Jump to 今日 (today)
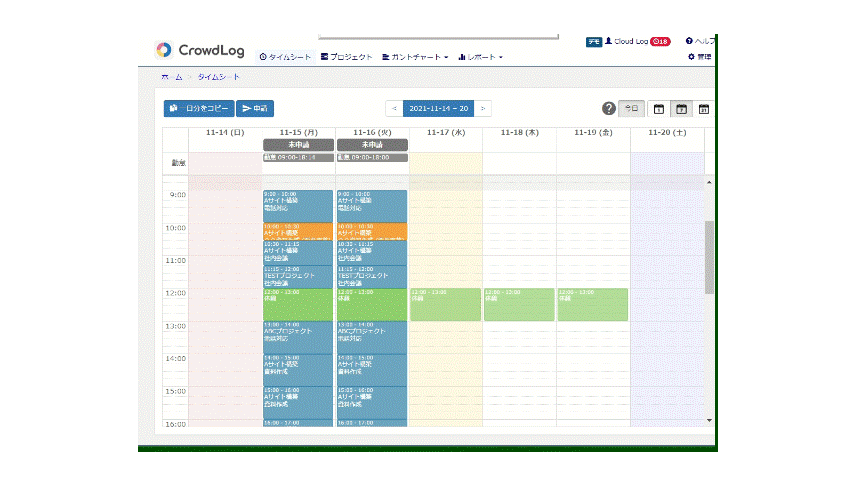This screenshot has height=480, width=853. 632,108
